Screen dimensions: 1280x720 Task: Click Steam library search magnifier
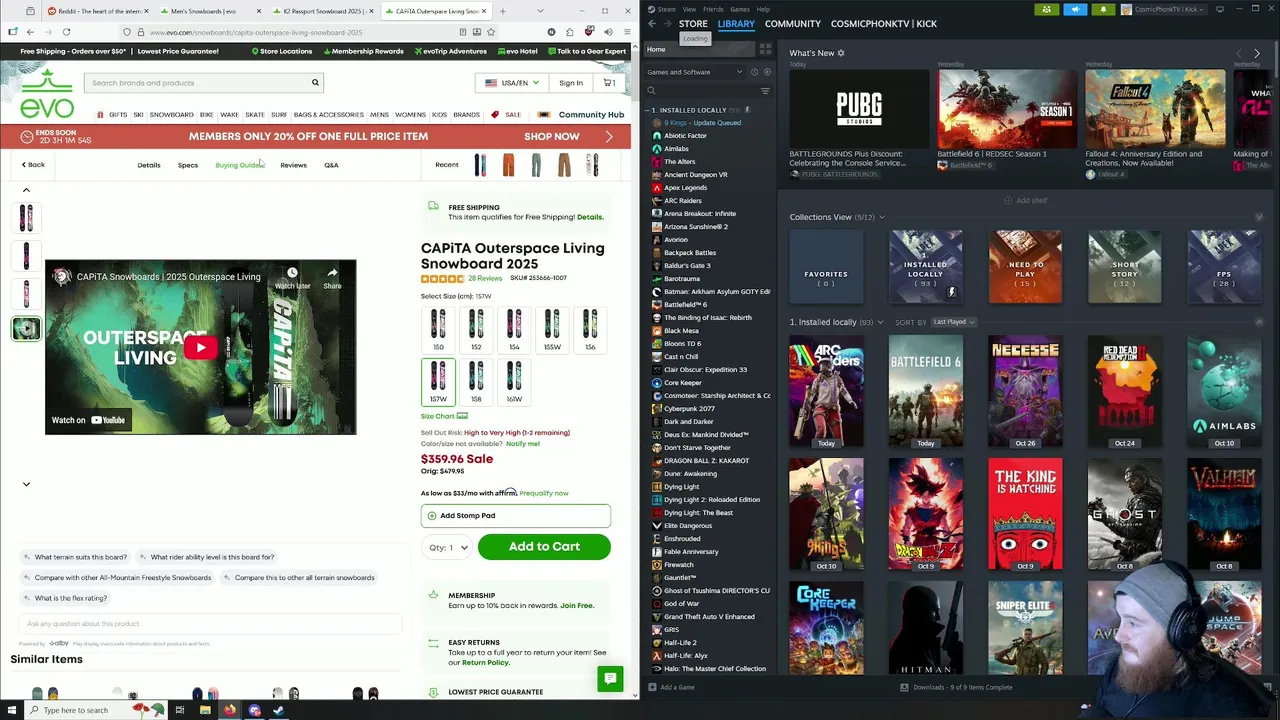coord(651,91)
